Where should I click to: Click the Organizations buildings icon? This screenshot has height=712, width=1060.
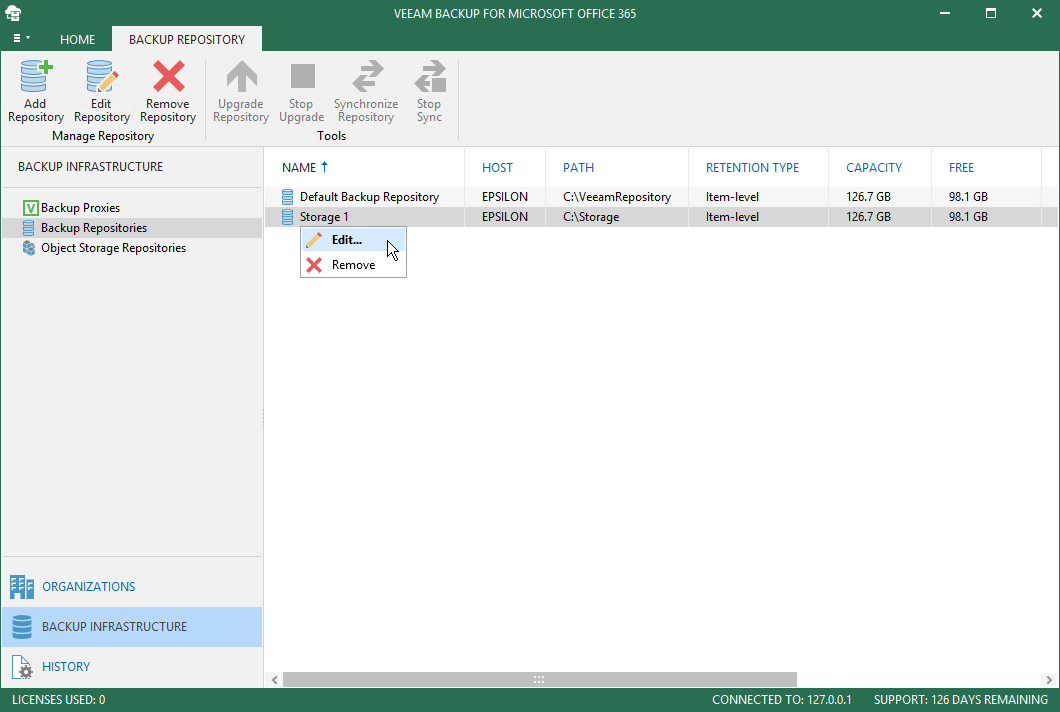[22, 587]
